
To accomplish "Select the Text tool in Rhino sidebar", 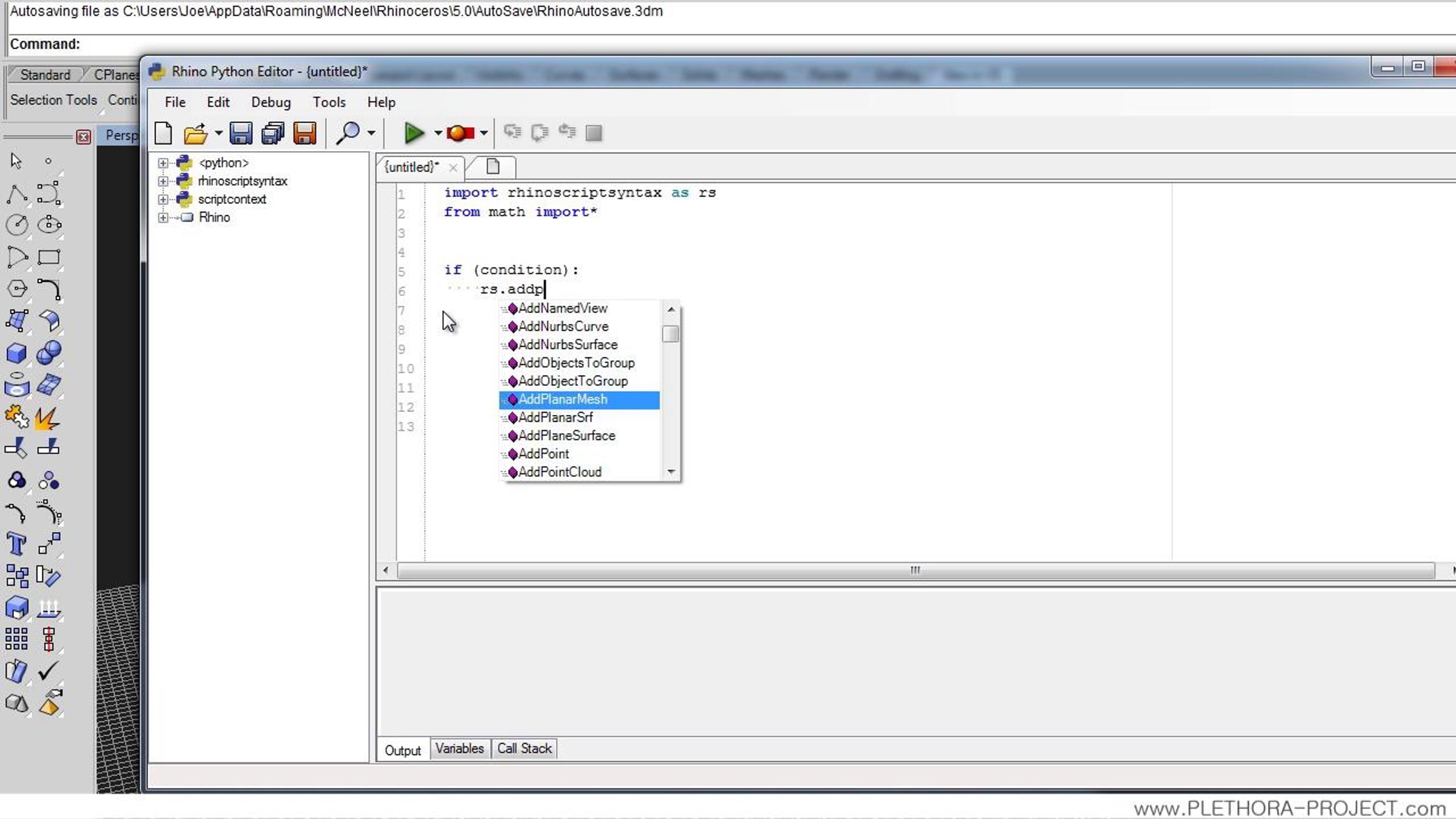I will click(x=16, y=544).
